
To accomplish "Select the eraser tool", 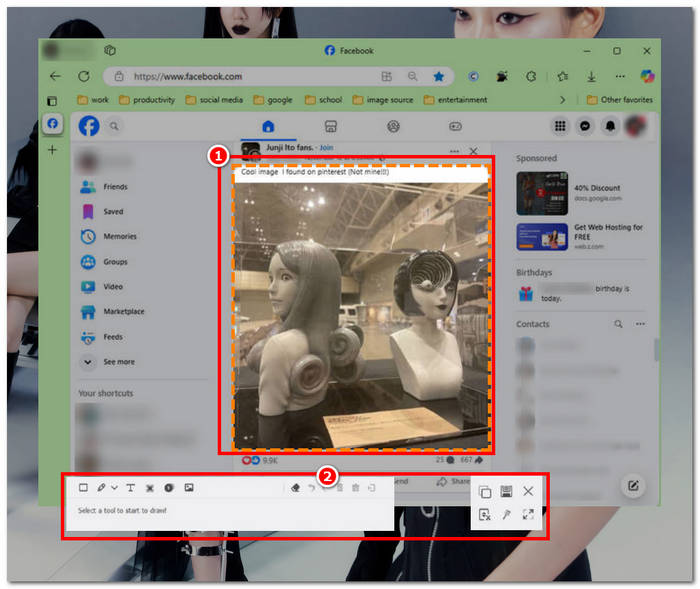I will click(295, 488).
